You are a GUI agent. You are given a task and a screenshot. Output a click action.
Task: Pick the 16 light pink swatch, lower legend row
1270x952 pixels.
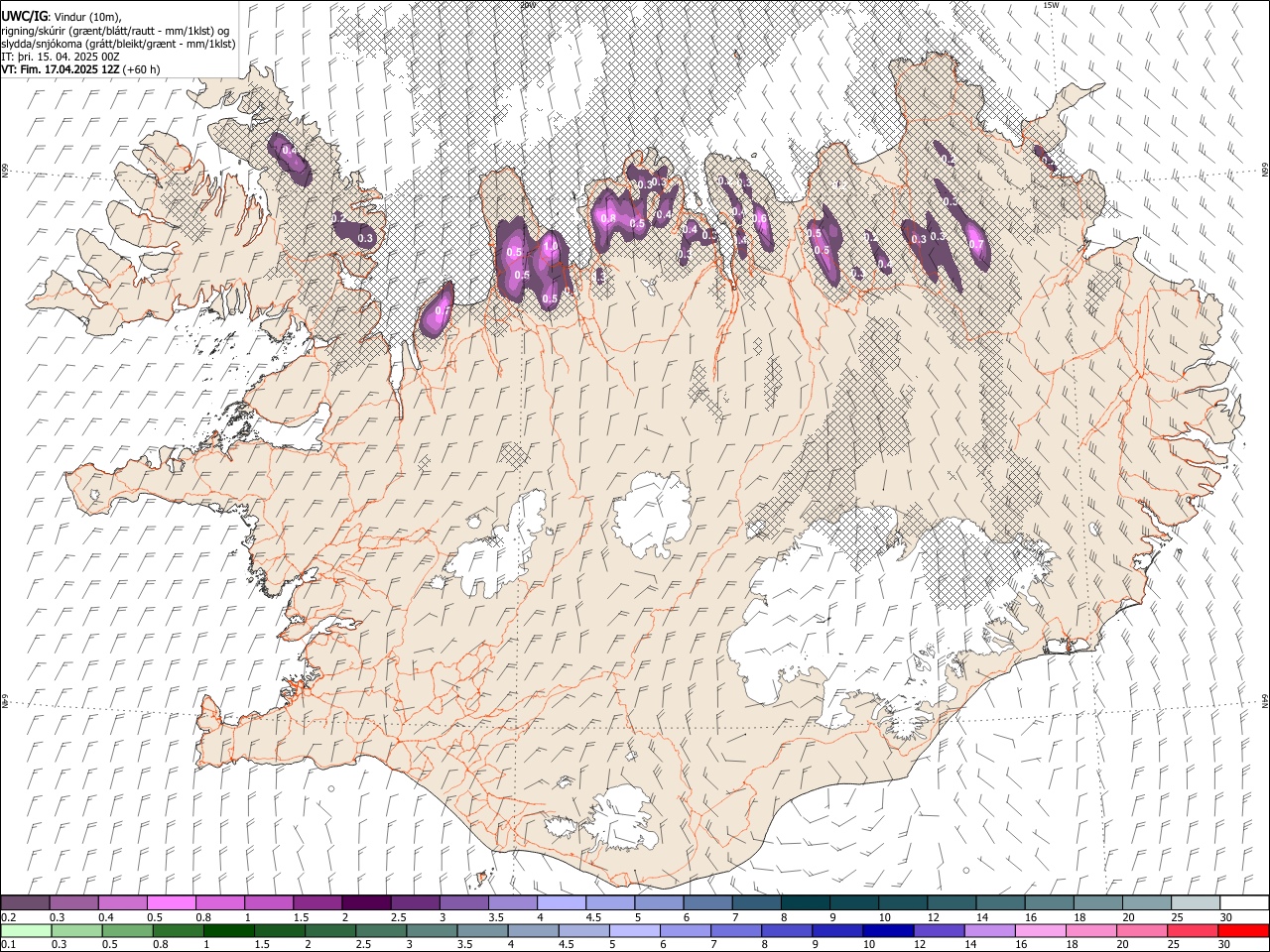[1041, 930]
